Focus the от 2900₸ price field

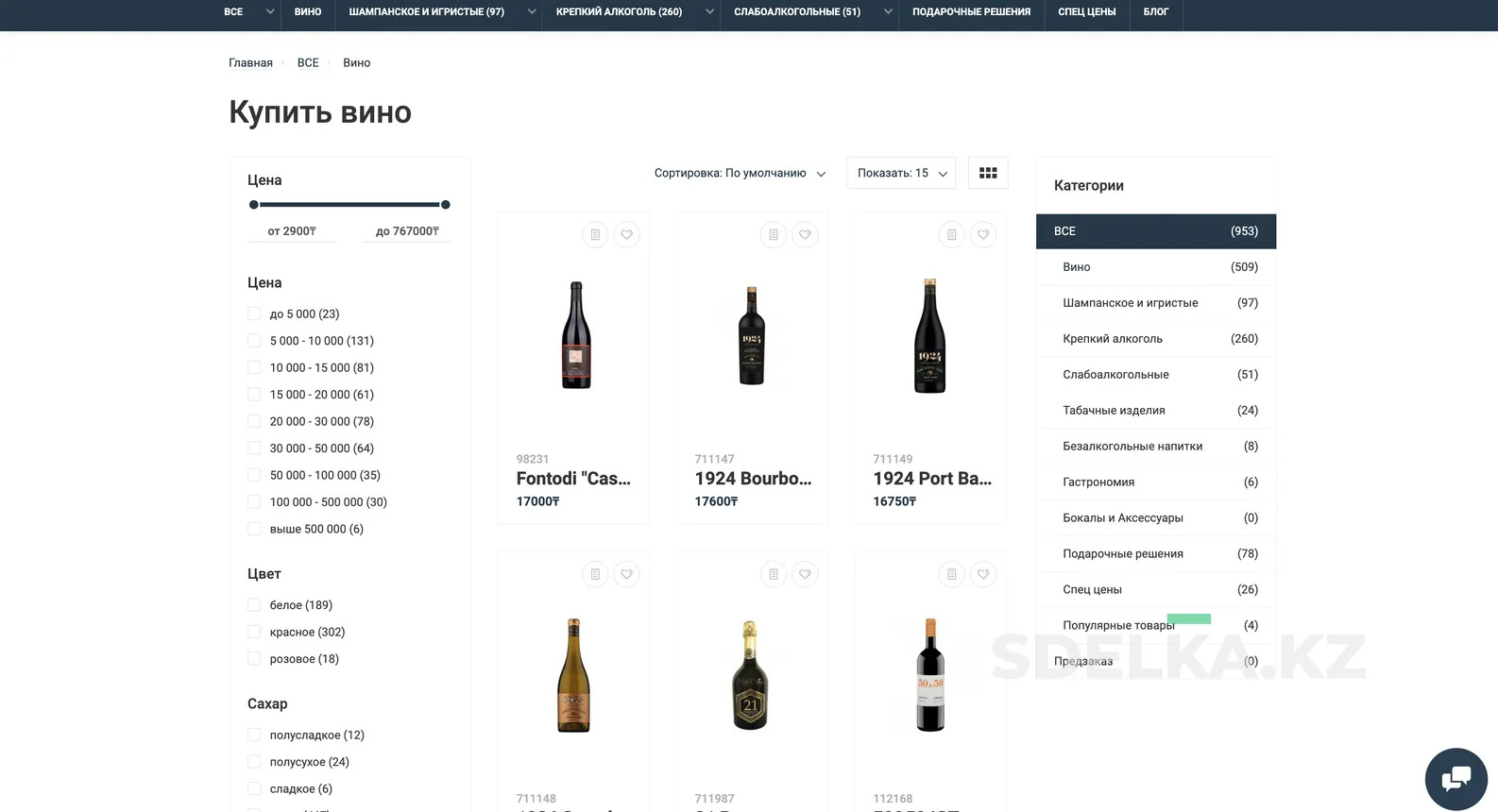pos(292,231)
